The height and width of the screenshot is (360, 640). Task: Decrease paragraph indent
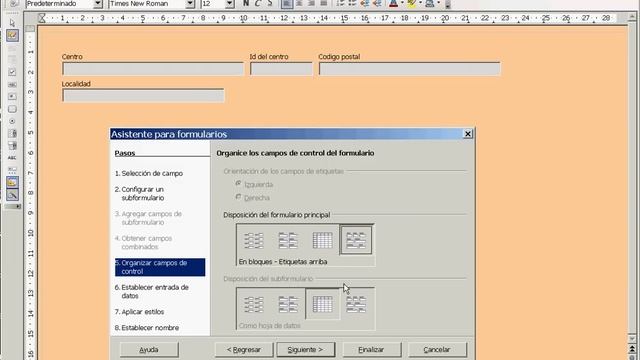[x=365, y=3]
